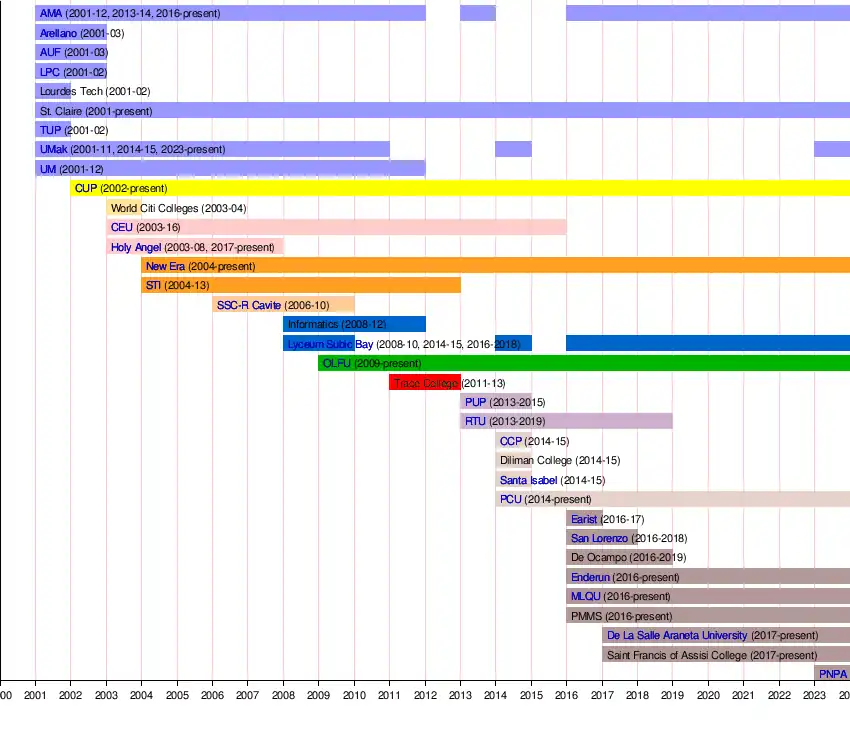Click the New Era link
This screenshot has height=730, width=850.
(x=165, y=266)
